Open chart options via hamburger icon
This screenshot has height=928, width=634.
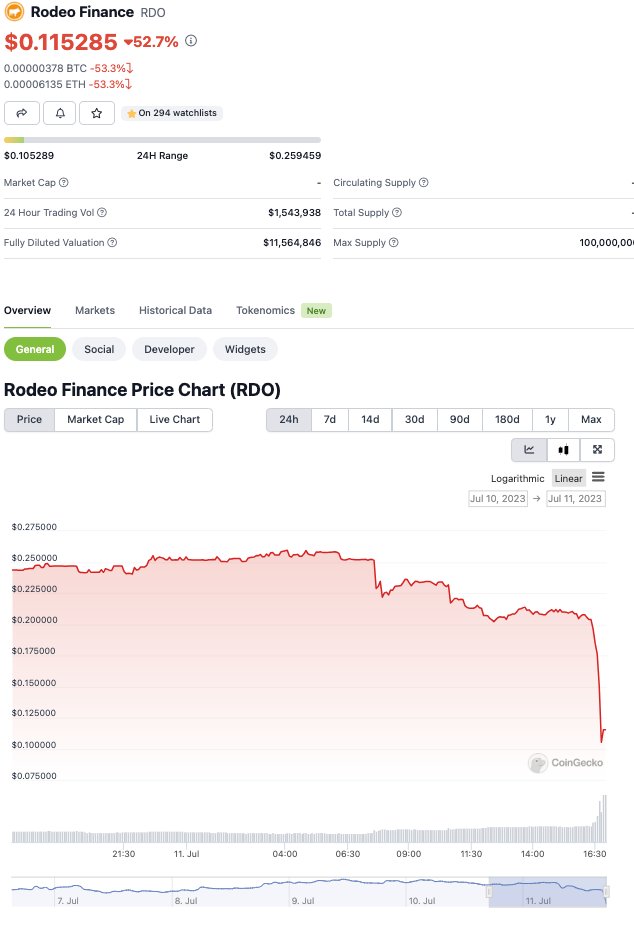(598, 478)
